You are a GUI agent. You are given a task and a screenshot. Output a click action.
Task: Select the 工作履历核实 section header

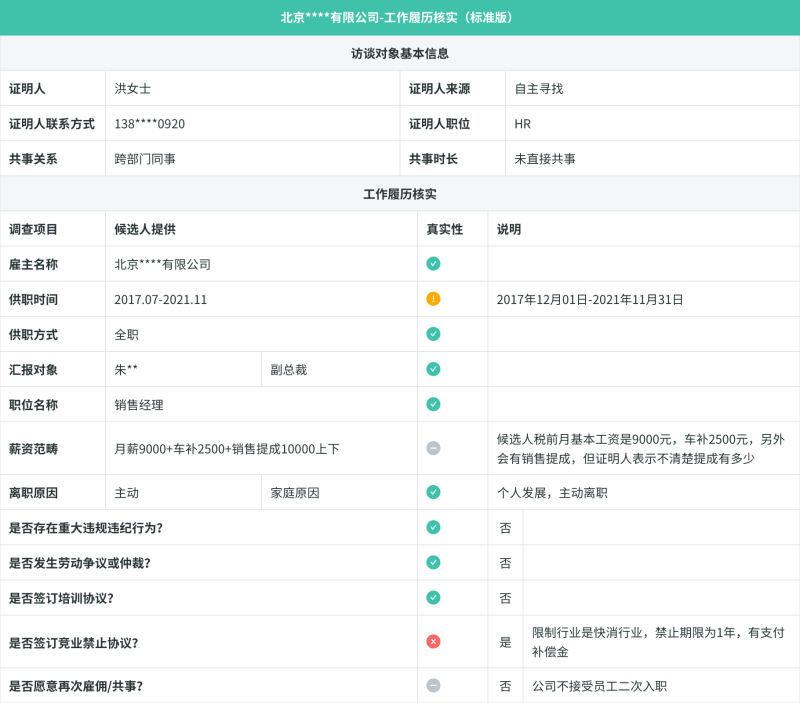pyautogui.click(x=400, y=194)
